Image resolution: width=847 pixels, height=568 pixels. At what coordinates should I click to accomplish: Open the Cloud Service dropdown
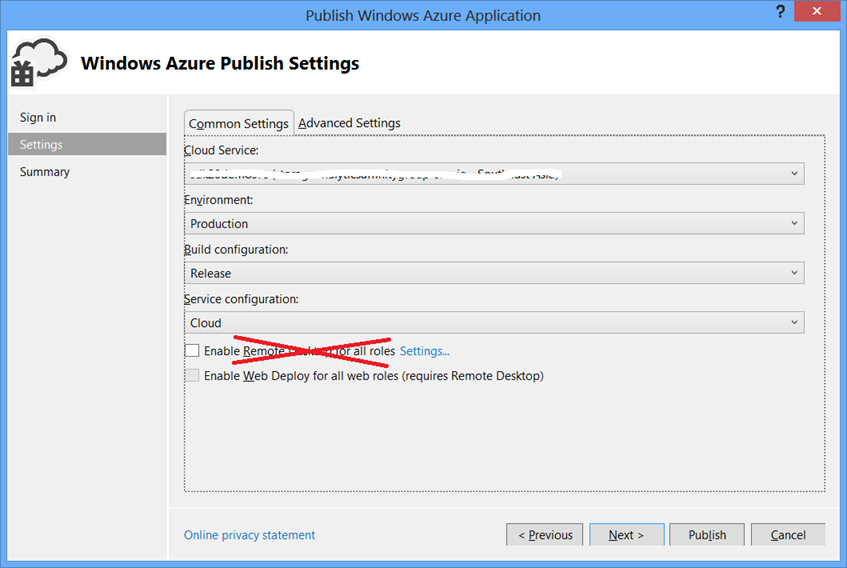(x=494, y=173)
